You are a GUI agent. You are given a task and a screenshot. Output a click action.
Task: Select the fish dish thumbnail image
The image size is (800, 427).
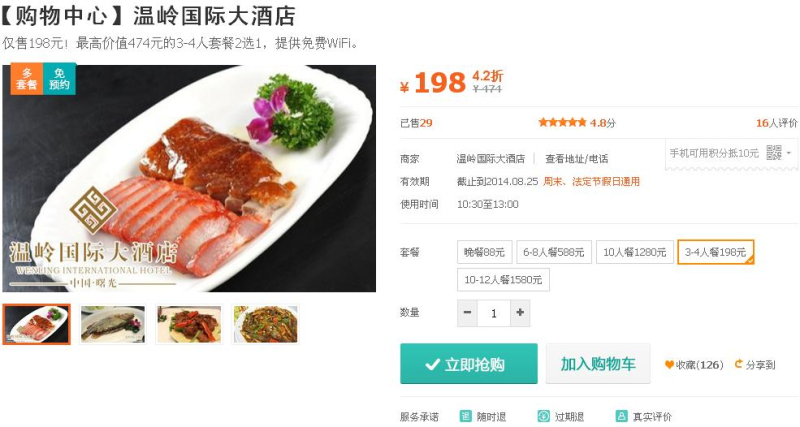coord(113,324)
